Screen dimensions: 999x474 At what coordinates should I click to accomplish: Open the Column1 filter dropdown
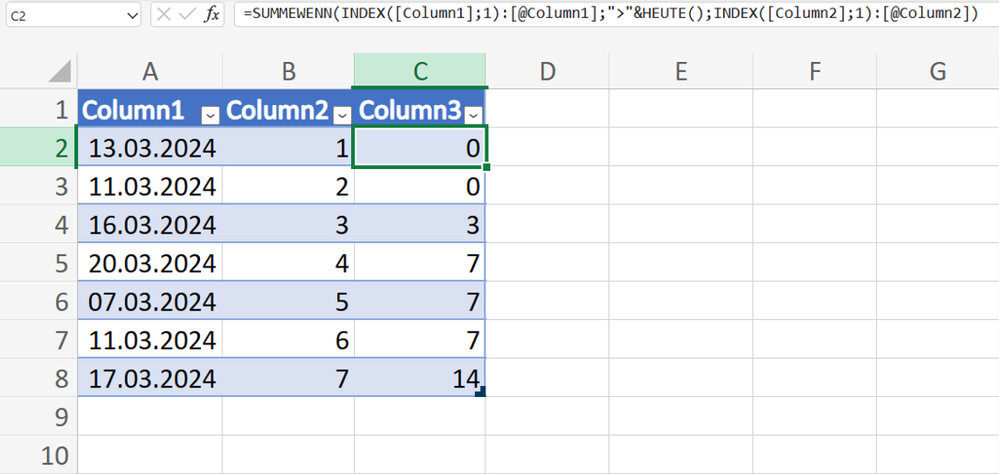210,115
